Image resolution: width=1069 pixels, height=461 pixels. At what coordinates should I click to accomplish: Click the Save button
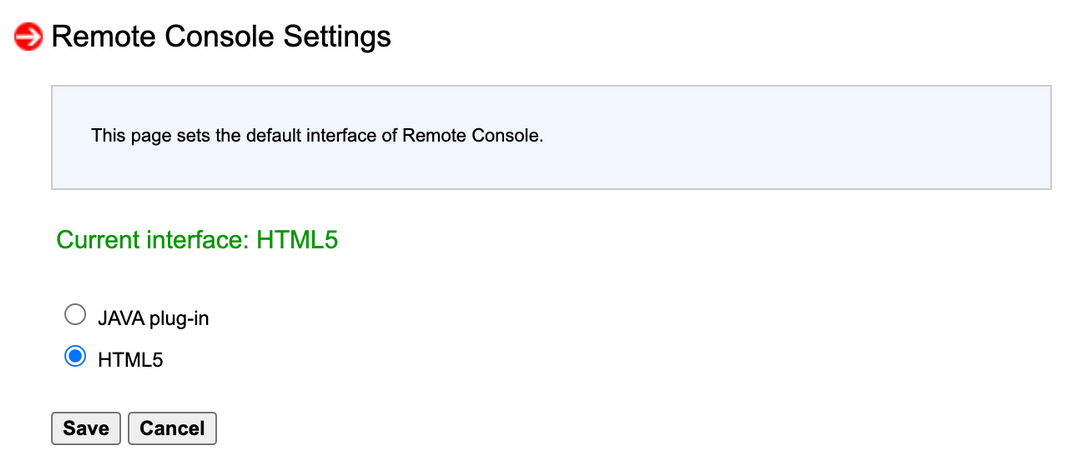(x=86, y=428)
